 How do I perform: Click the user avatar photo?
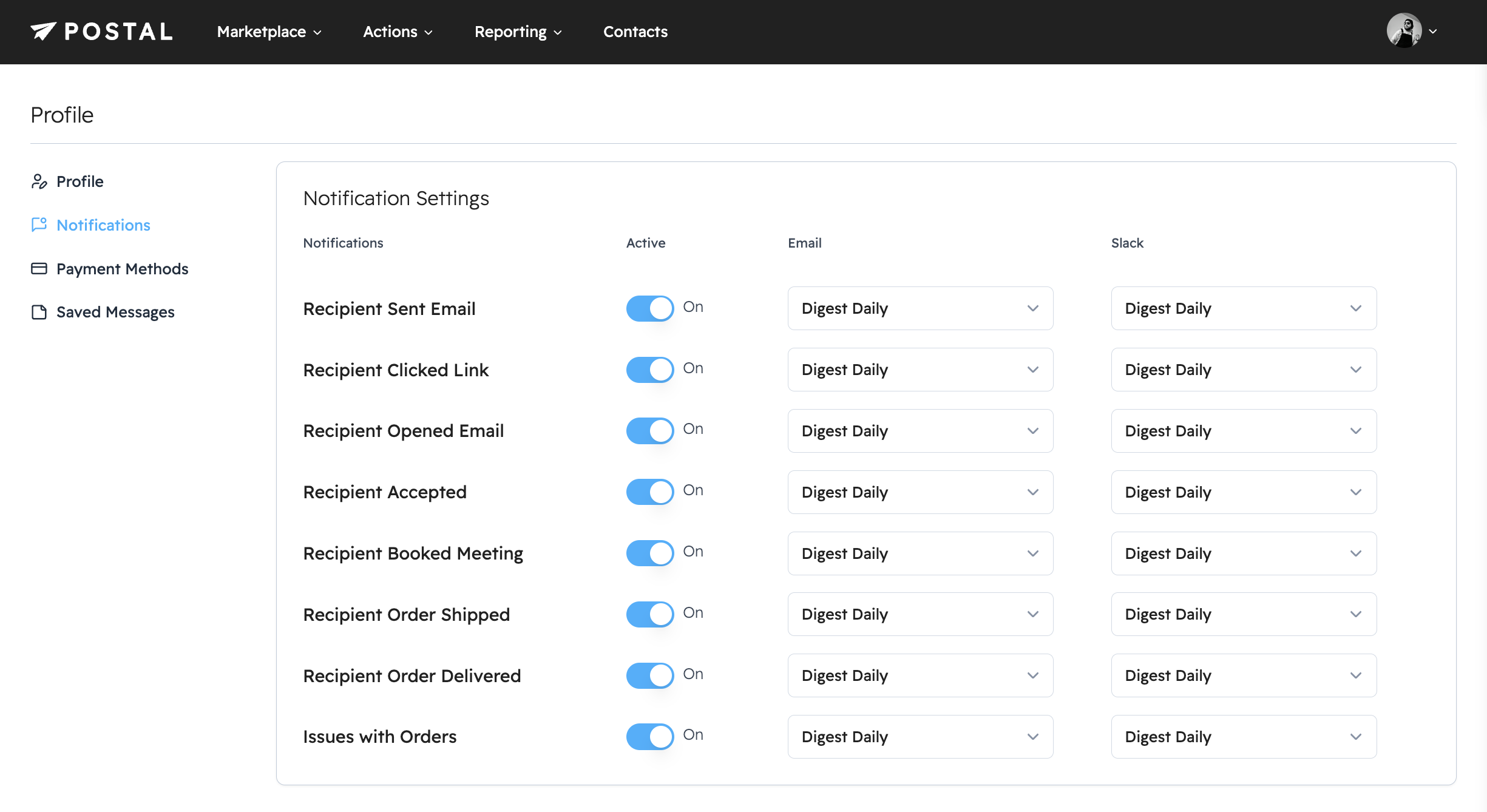[x=1403, y=31]
